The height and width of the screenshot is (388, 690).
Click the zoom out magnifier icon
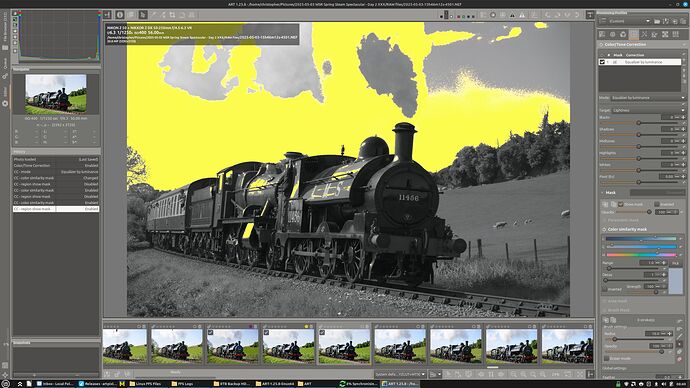click(514, 374)
